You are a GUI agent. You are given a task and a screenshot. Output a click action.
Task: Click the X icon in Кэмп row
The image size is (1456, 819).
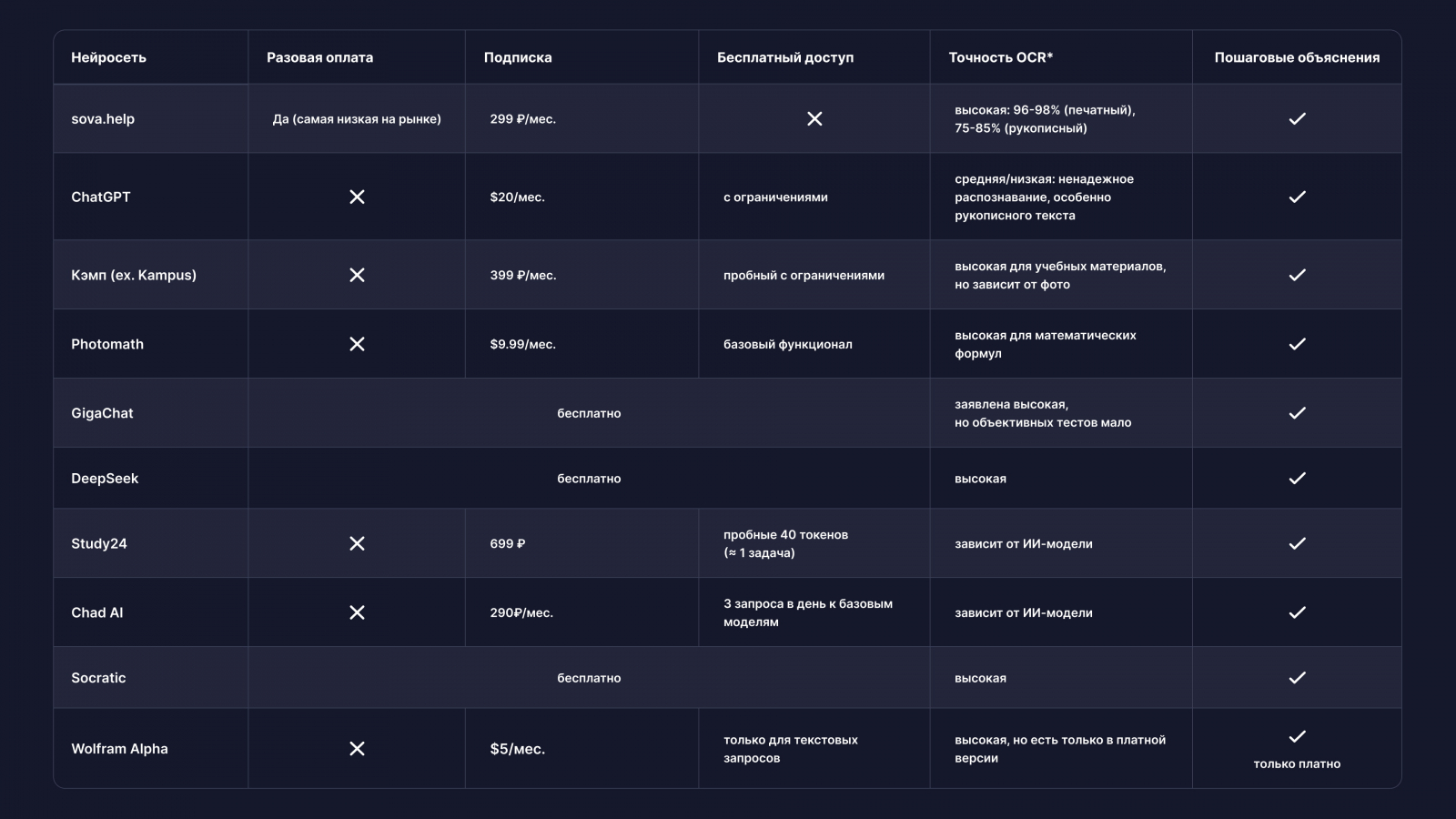[x=357, y=275]
